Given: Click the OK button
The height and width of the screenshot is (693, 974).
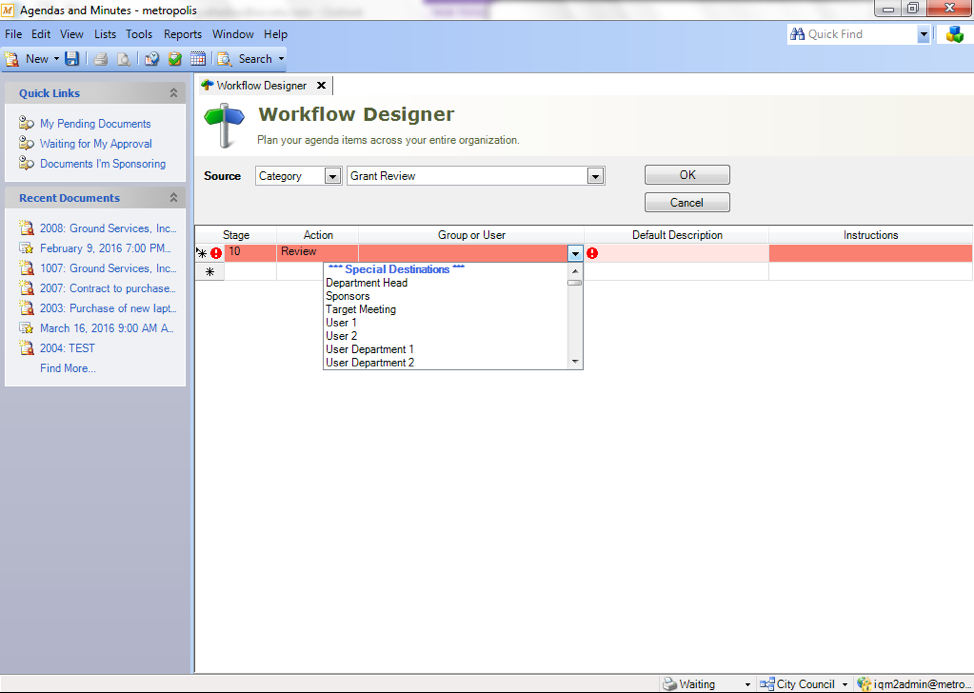Looking at the screenshot, I should pyautogui.click(x=687, y=175).
